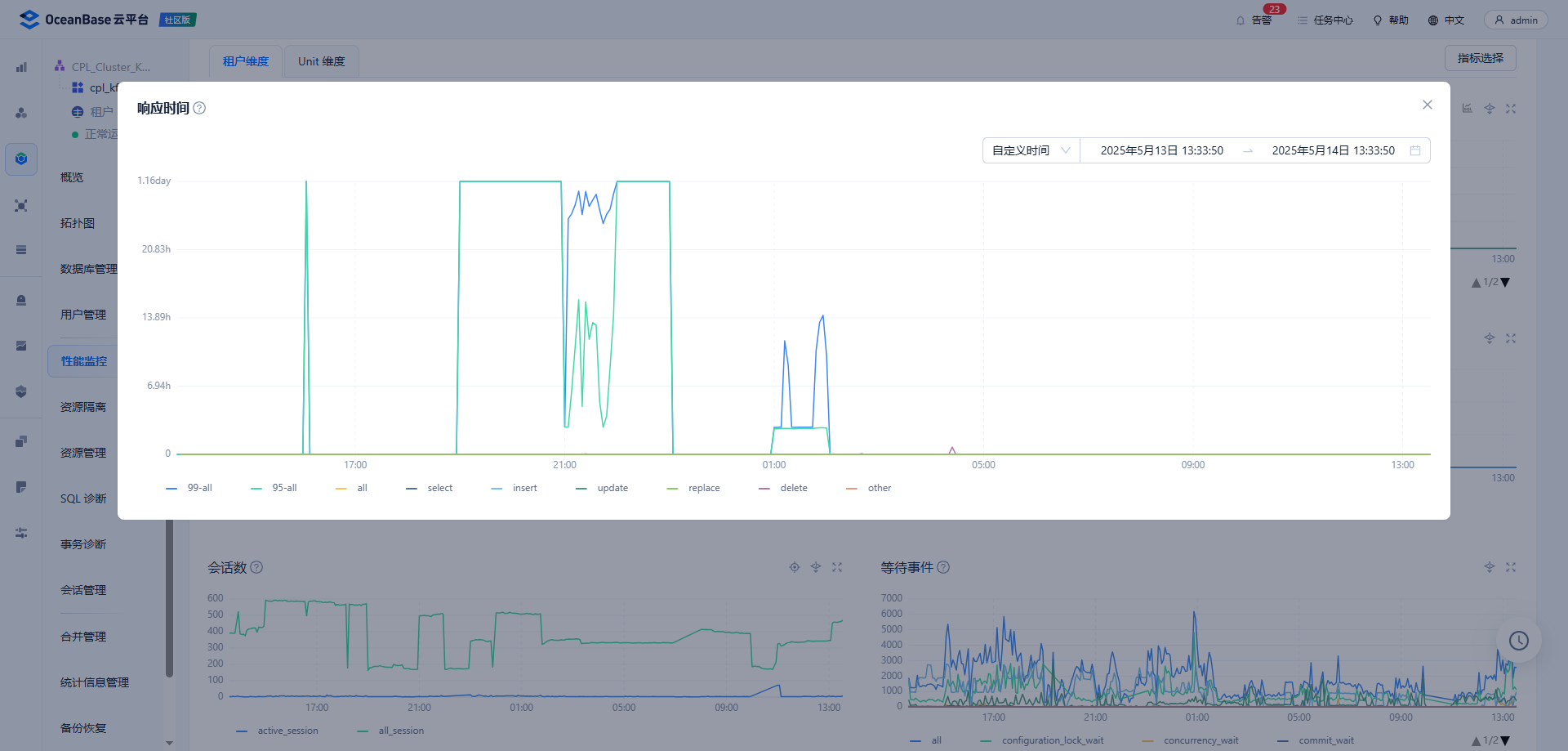Open 合并管理 in the side menu
The height and width of the screenshot is (751, 1568).
coord(83,637)
